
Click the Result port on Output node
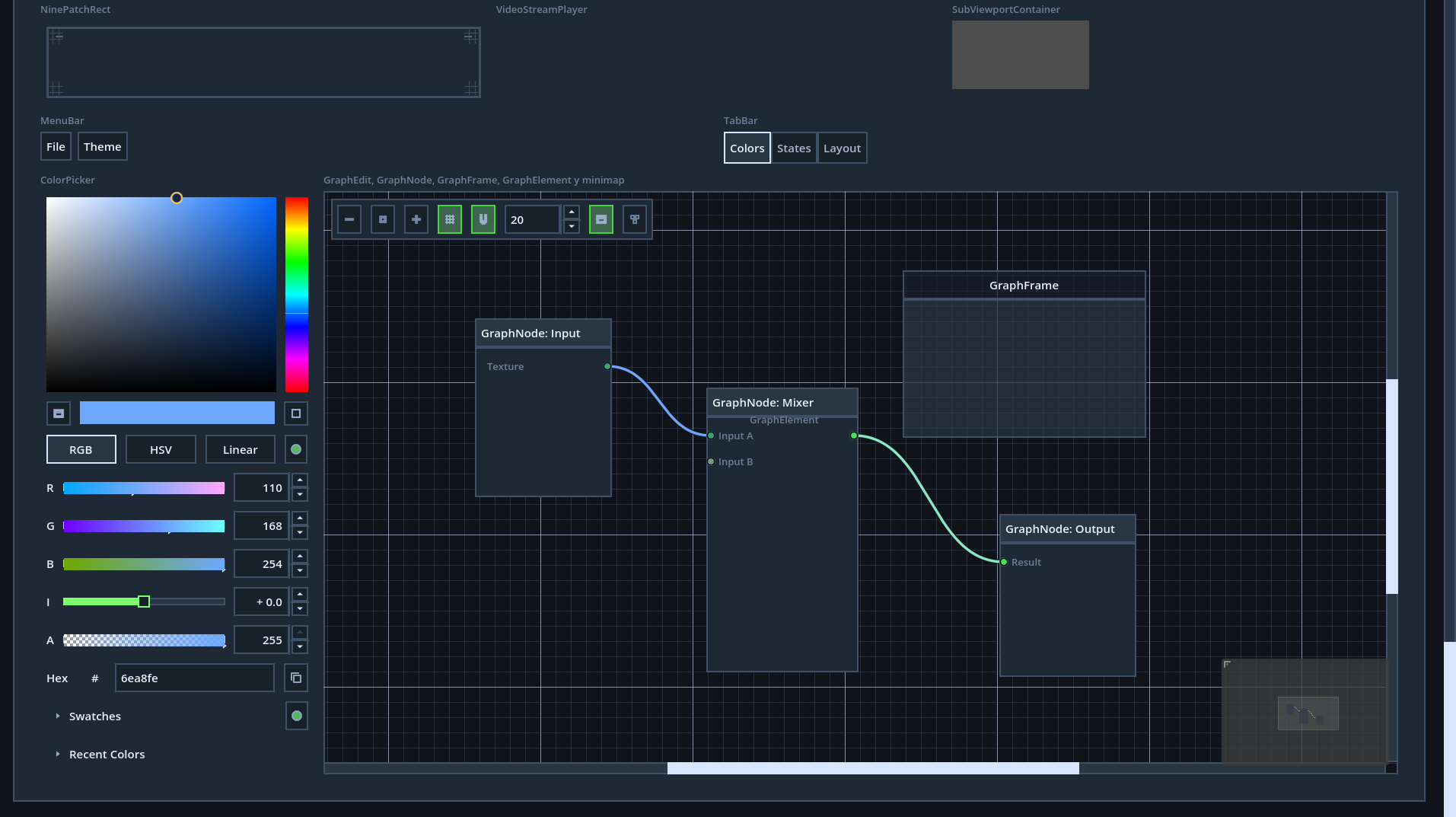pyautogui.click(x=1004, y=562)
